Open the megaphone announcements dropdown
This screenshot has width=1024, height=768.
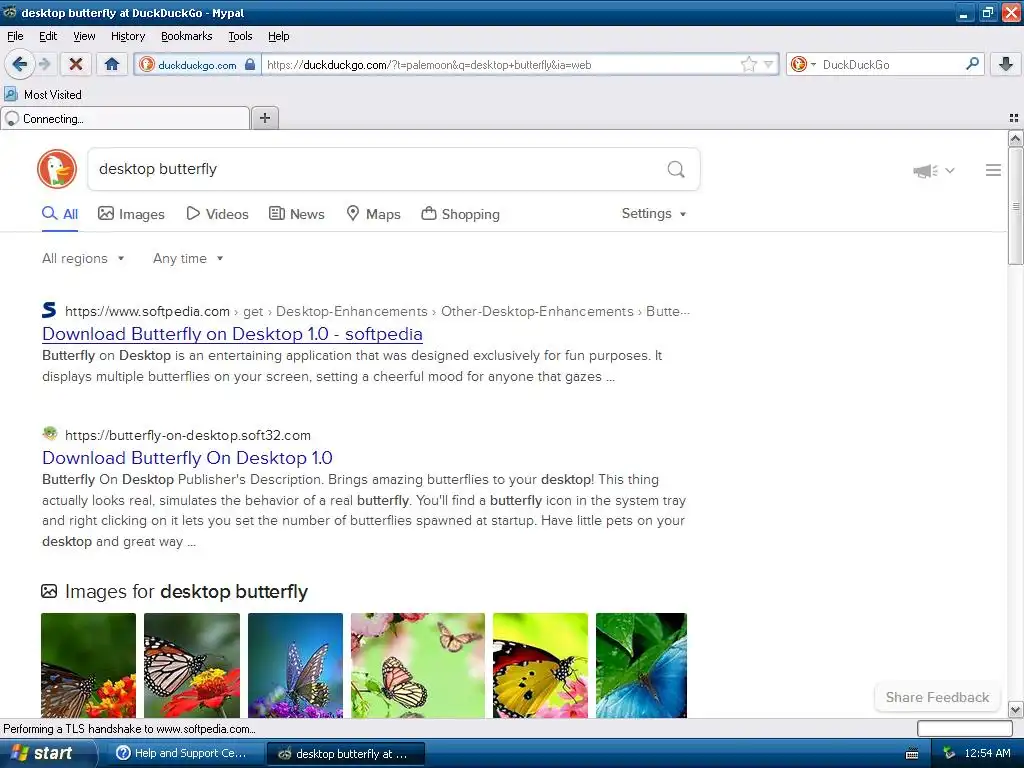click(x=934, y=170)
